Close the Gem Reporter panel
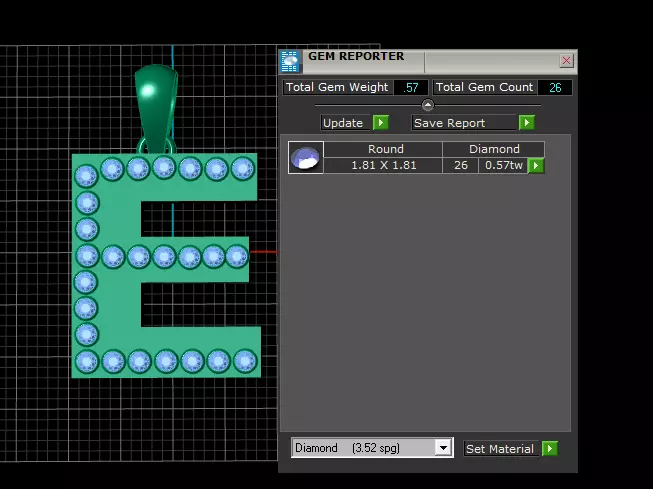 point(566,61)
